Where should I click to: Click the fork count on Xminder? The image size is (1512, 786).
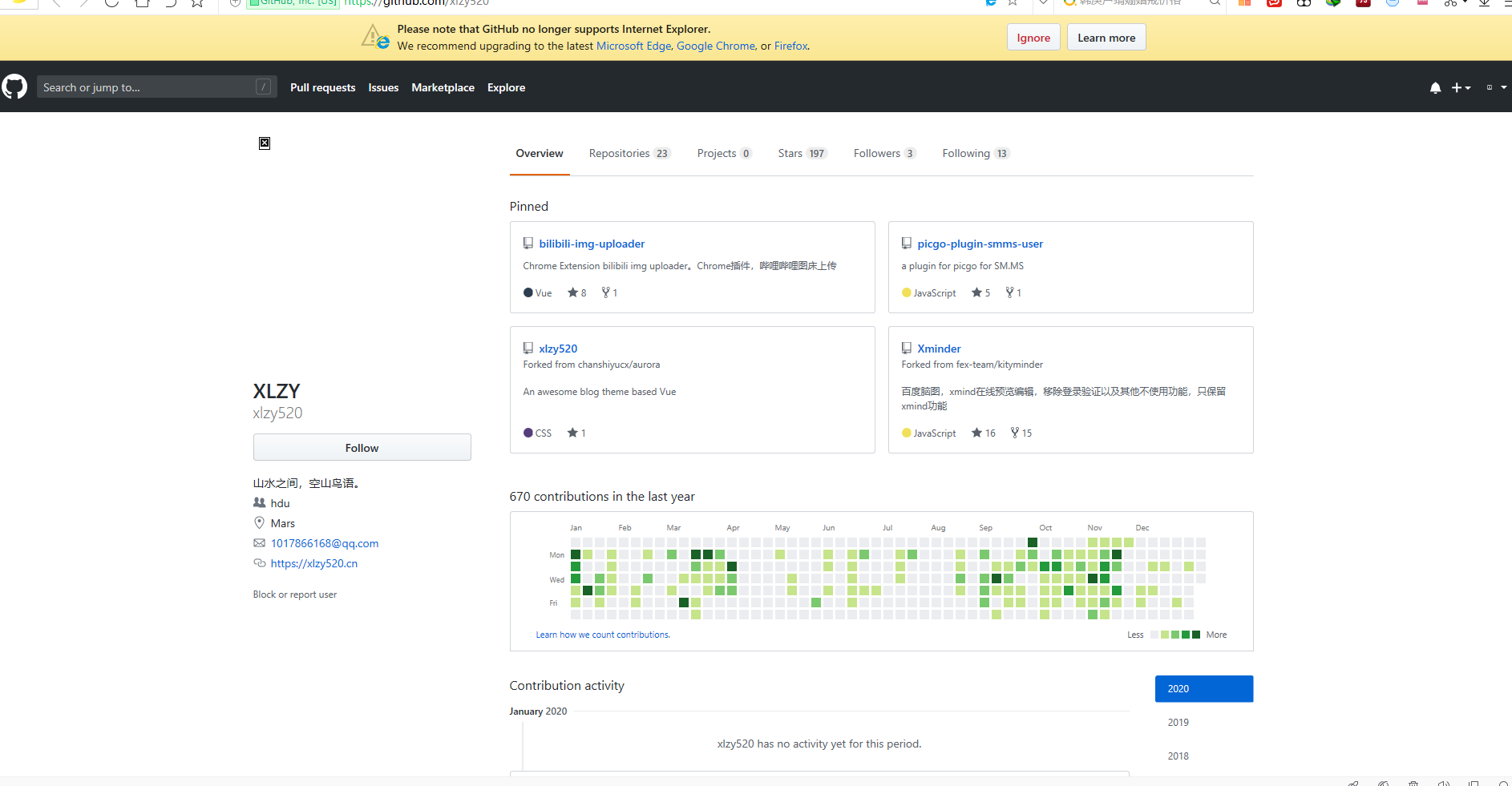click(x=1021, y=433)
